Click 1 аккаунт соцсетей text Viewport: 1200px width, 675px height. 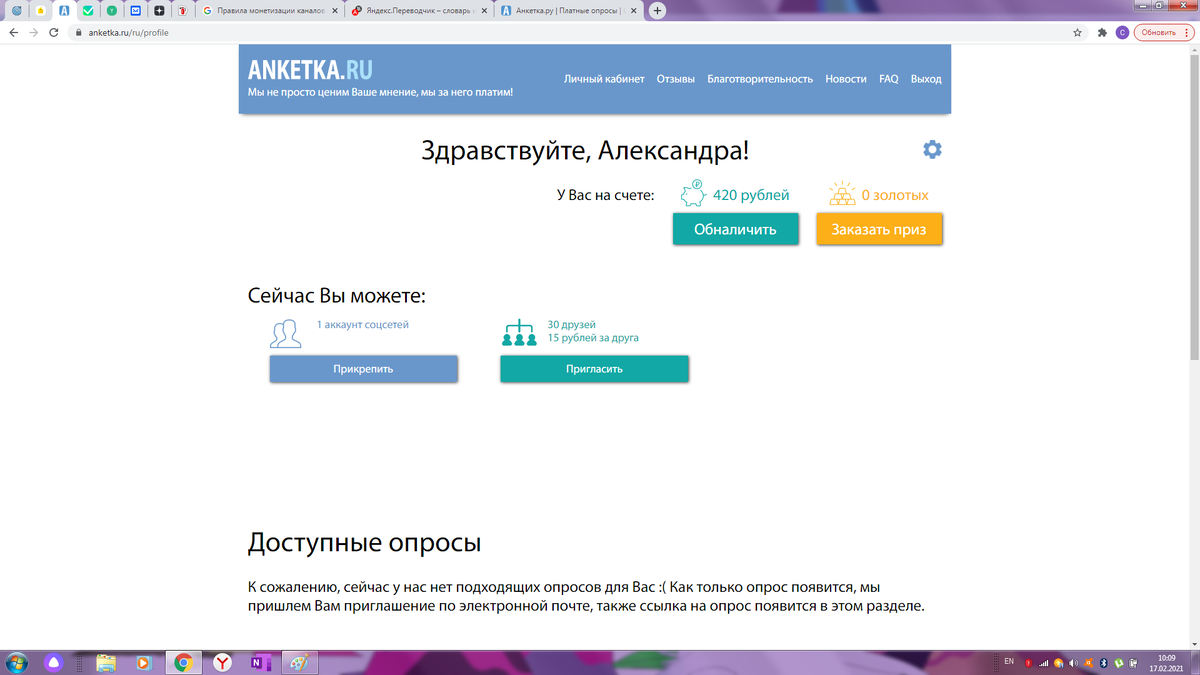click(363, 325)
